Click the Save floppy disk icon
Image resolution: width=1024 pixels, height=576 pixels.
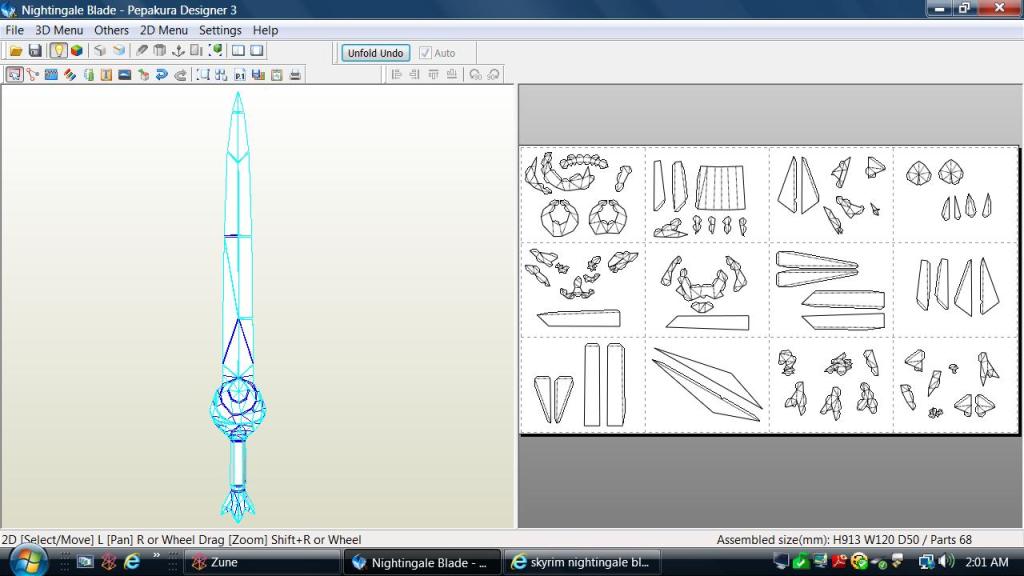coord(35,51)
